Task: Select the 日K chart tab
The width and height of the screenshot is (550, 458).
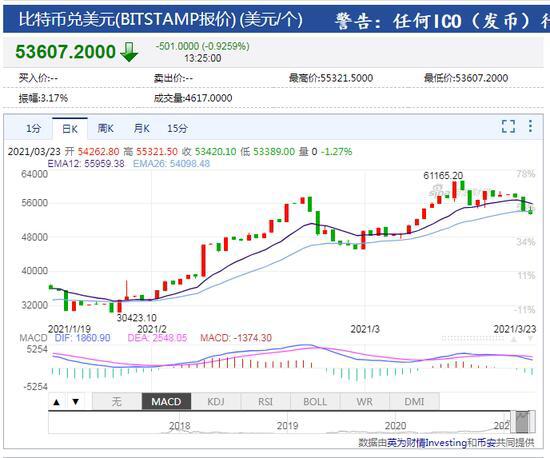Action: pos(70,129)
